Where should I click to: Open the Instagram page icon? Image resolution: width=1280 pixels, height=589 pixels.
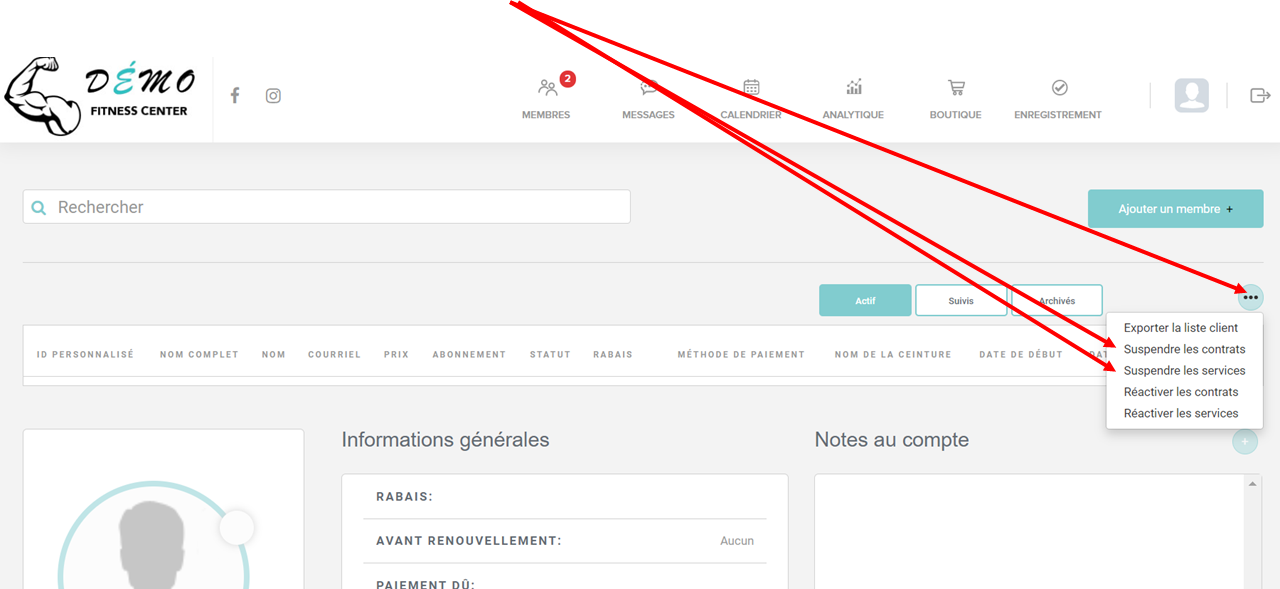click(273, 96)
